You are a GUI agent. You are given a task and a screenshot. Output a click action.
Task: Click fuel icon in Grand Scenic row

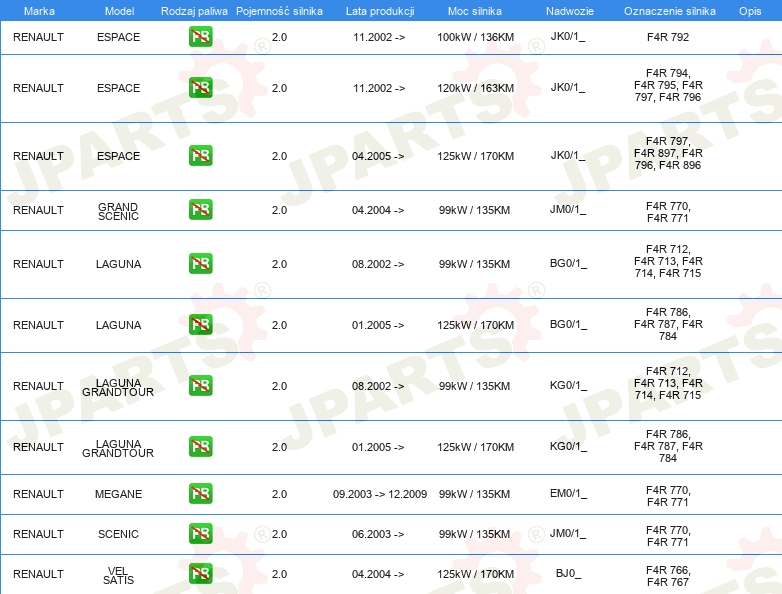click(200, 209)
